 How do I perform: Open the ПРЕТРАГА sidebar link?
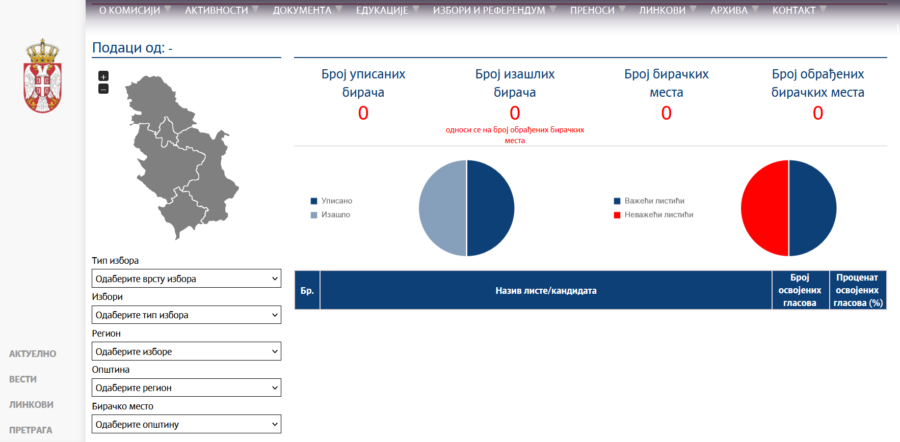click(31, 431)
